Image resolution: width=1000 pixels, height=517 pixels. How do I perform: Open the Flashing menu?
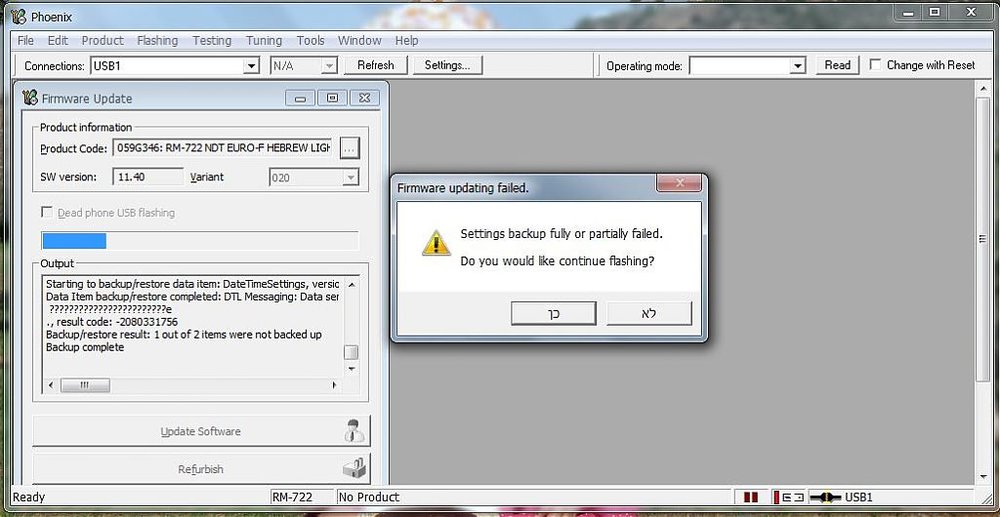pos(157,40)
